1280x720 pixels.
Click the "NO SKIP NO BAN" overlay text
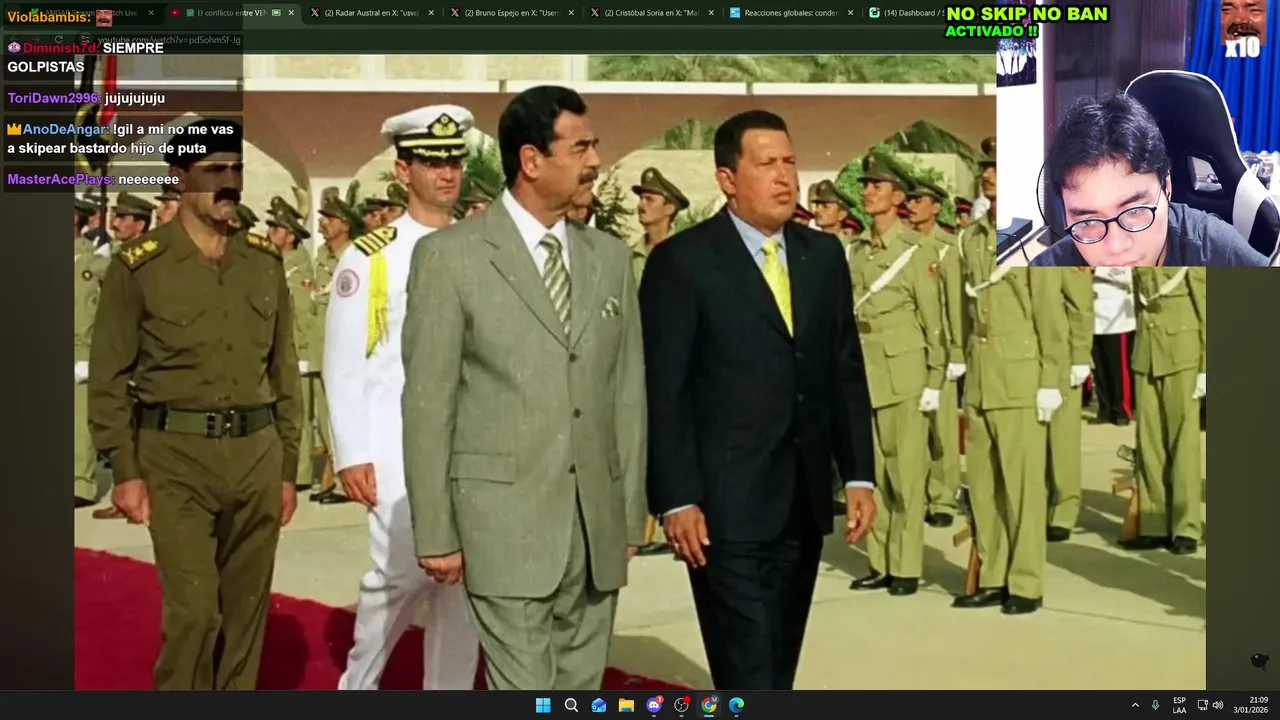1026,14
